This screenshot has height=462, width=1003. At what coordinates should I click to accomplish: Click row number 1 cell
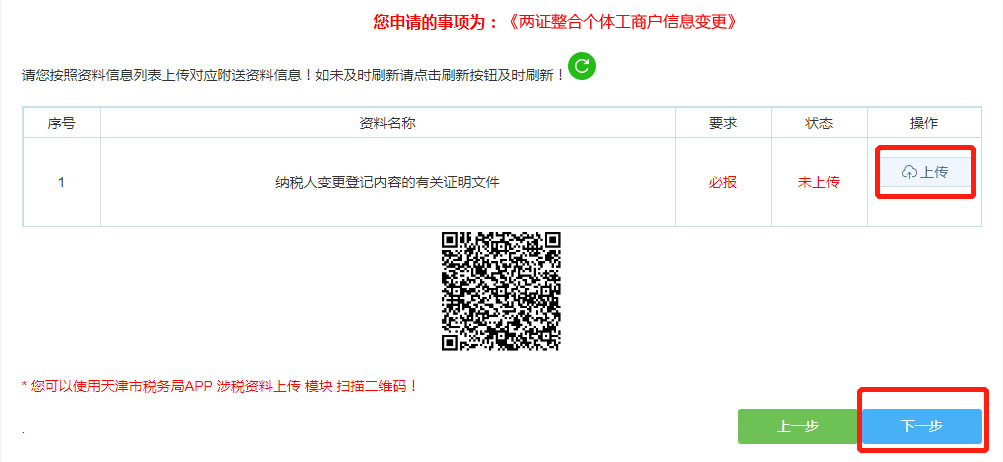tap(61, 182)
